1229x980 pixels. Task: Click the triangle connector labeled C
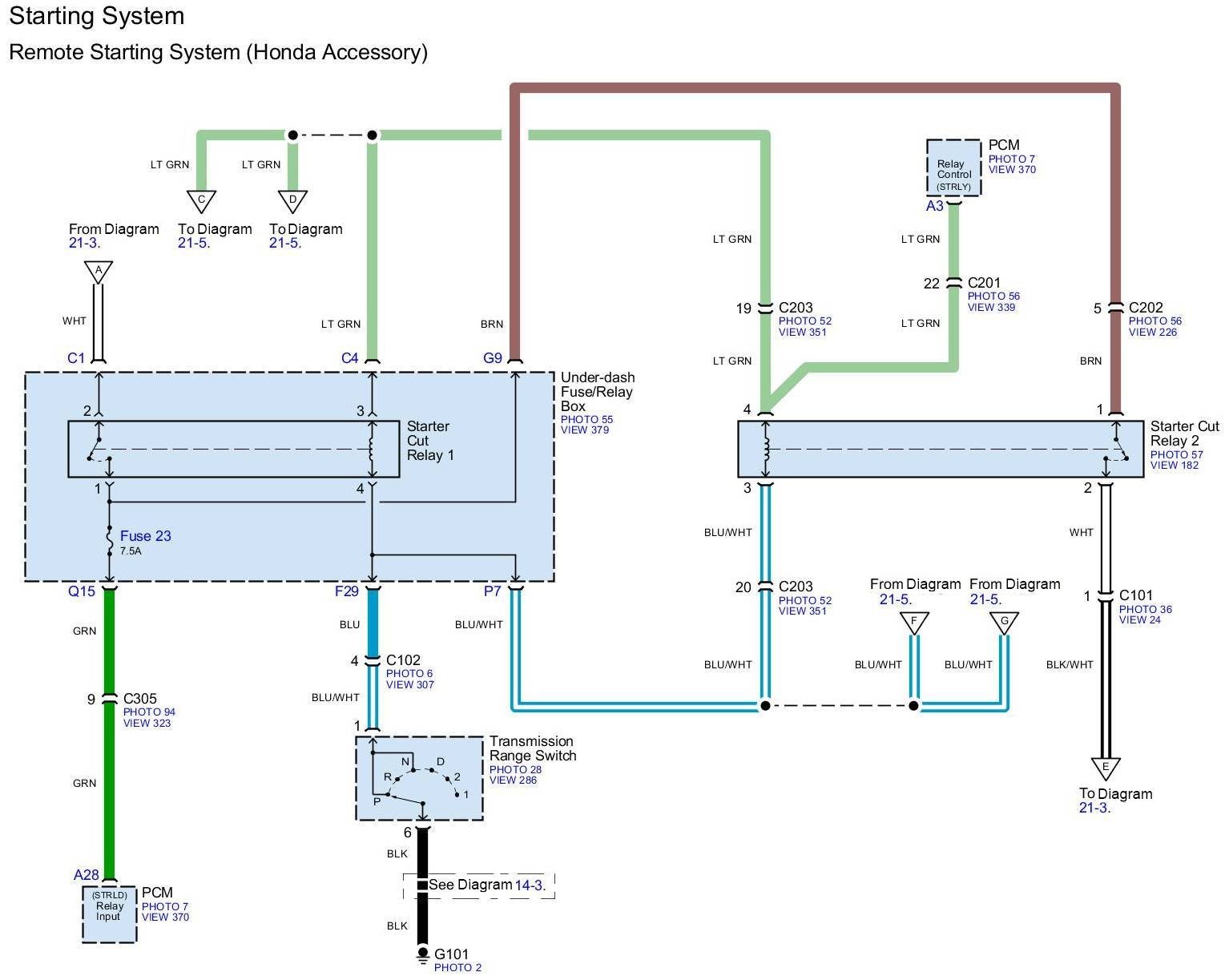pos(201,200)
